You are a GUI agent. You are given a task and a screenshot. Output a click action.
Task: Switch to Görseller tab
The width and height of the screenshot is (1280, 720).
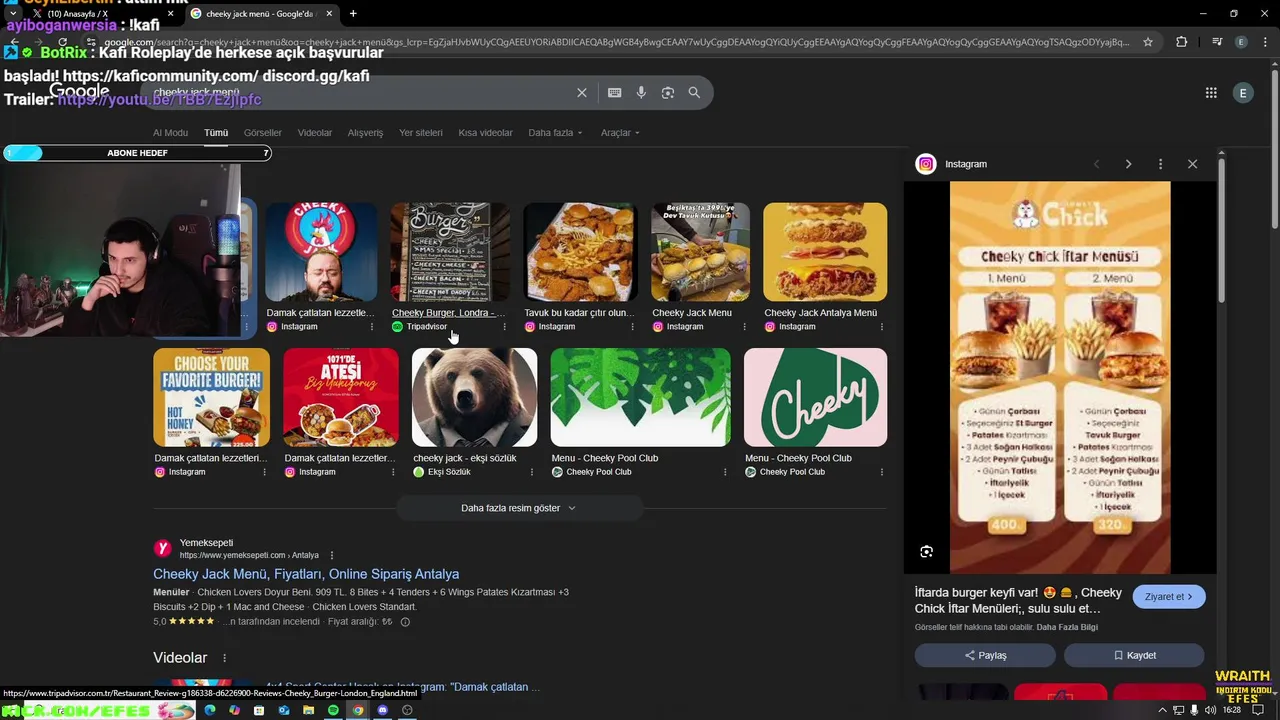pyautogui.click(x=263, y=133)
